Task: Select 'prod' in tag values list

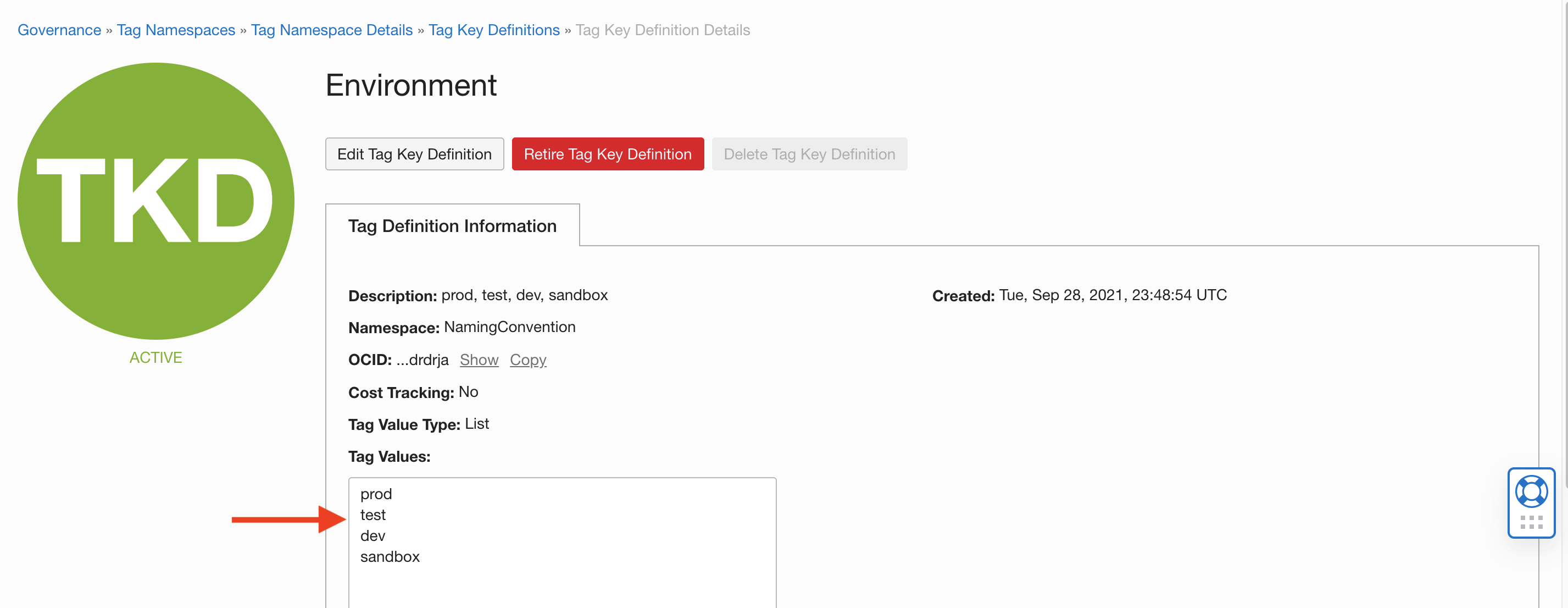Action: [x=376, y=494]
